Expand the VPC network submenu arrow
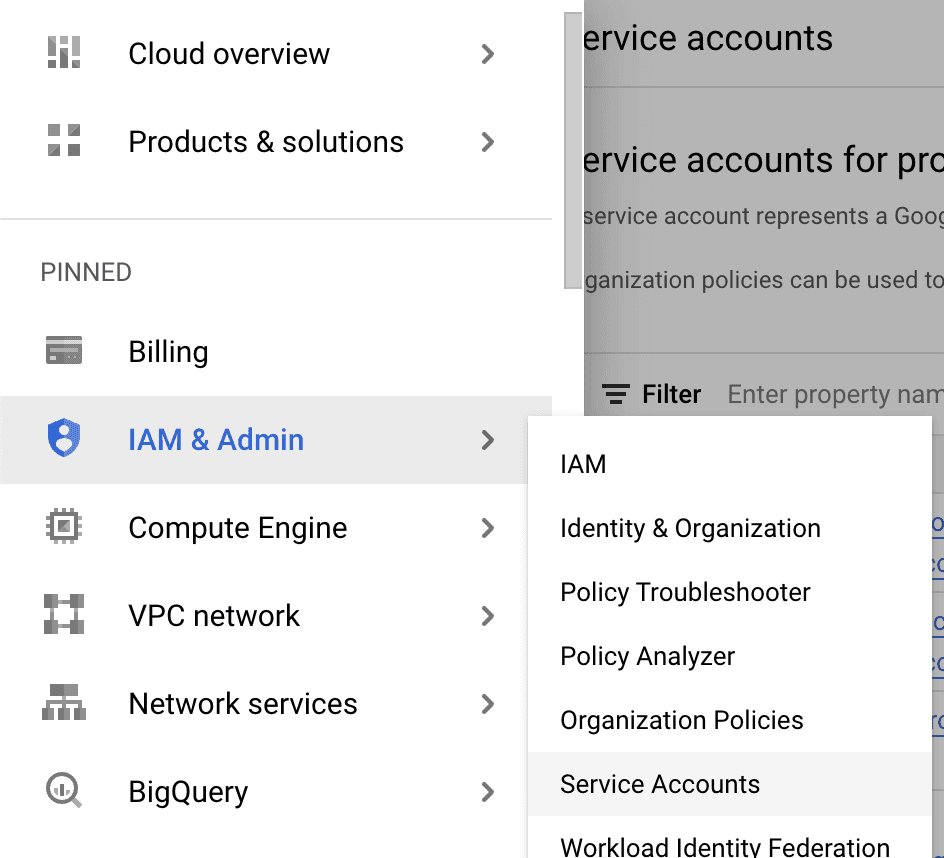Image resolution: width=944 pixels, height=858 pixels. coord(488,616)
